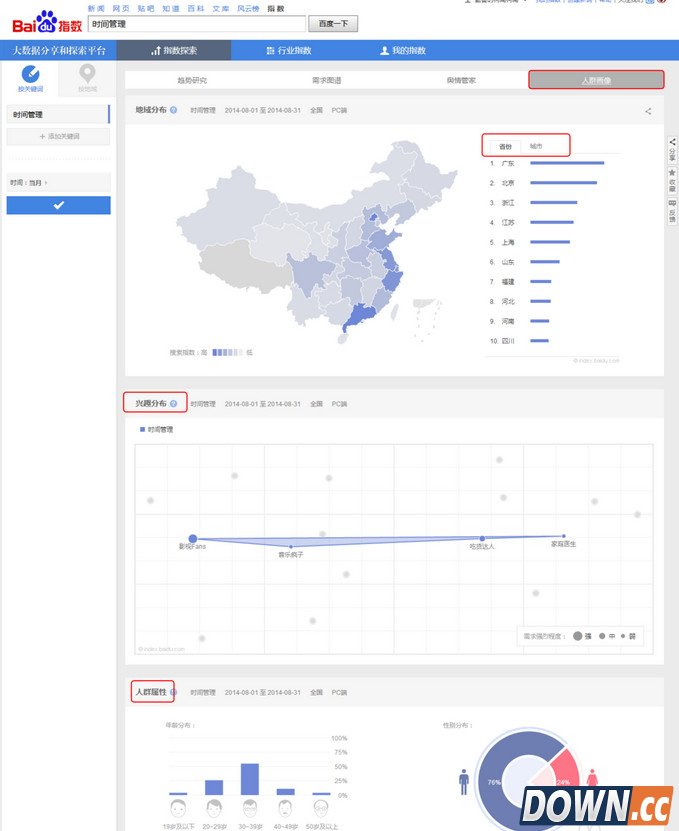
Task: Click the 20~29岁 age face icon
Action: (x=214, y=809)
